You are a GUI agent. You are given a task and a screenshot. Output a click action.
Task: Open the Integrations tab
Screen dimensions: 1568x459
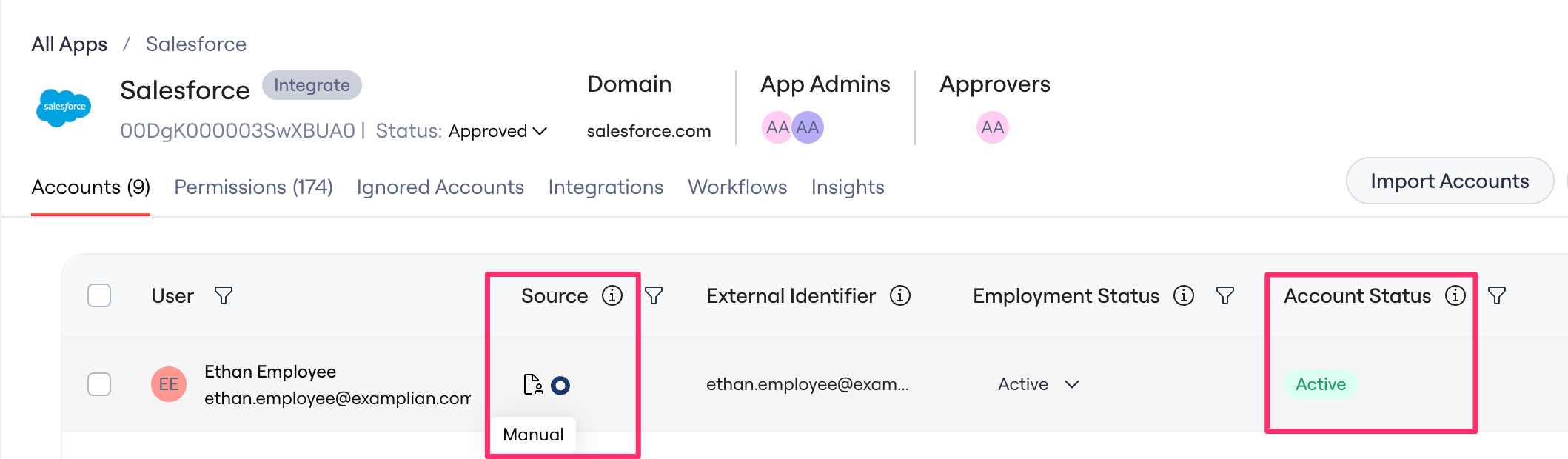[x=606, y=187]
